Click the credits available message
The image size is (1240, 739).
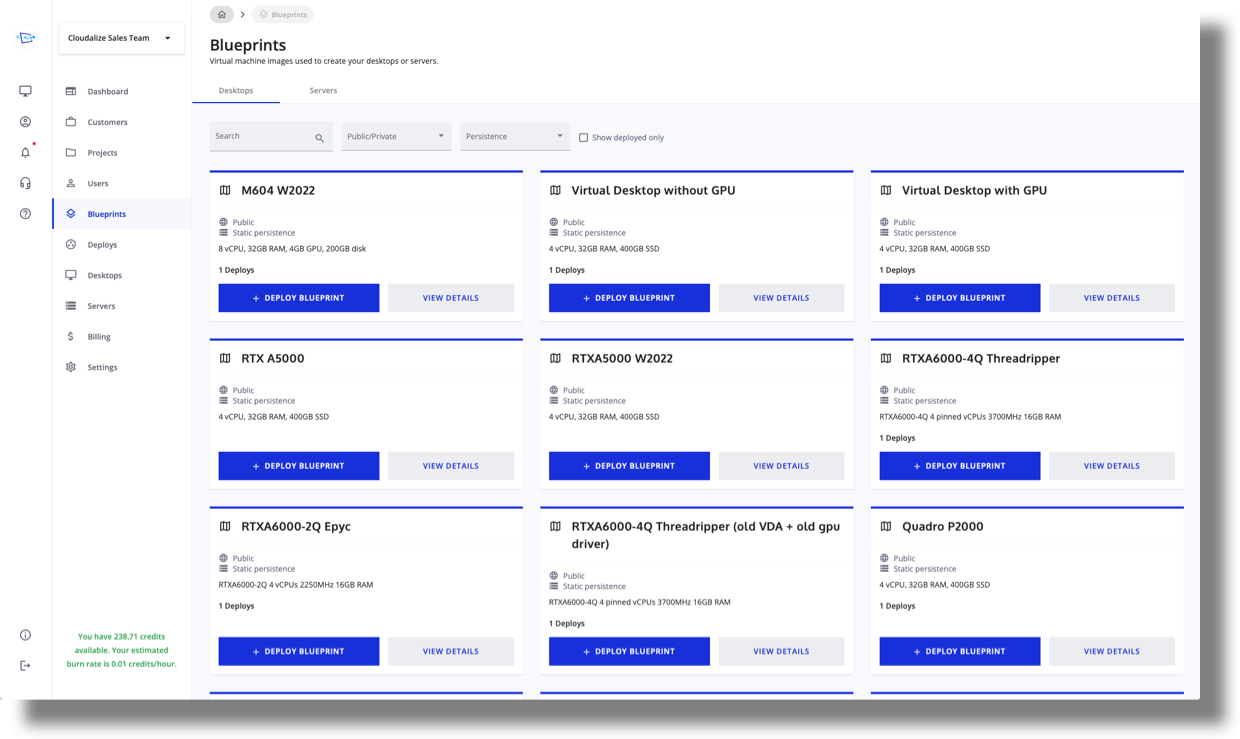pyautogui.click(x=121, y=650)
